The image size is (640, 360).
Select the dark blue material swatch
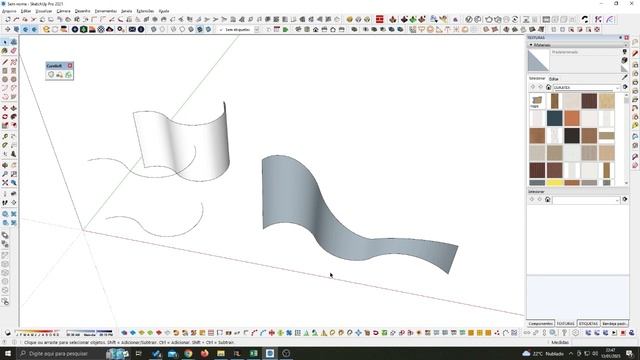click(x=554, y=118)
